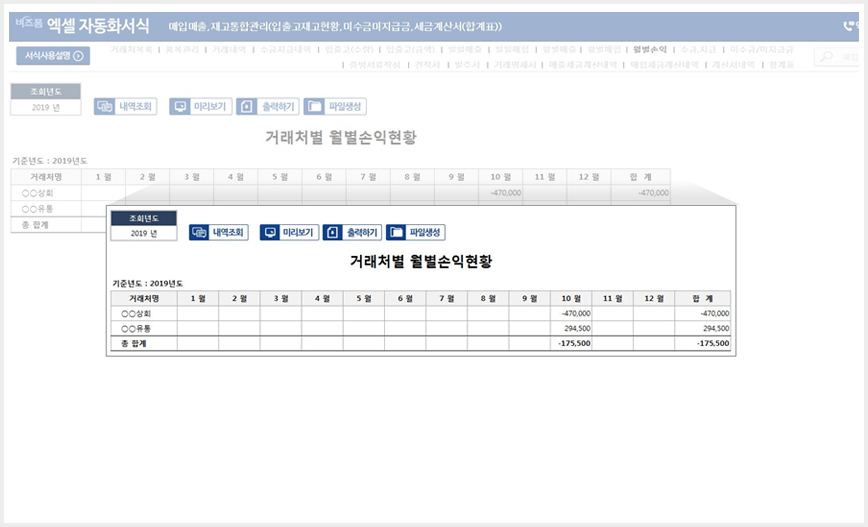Click 거래처별 월별손익현황 title in magnified panel
This screenshot has height=527, width=868.
click(x=421, y=261)
